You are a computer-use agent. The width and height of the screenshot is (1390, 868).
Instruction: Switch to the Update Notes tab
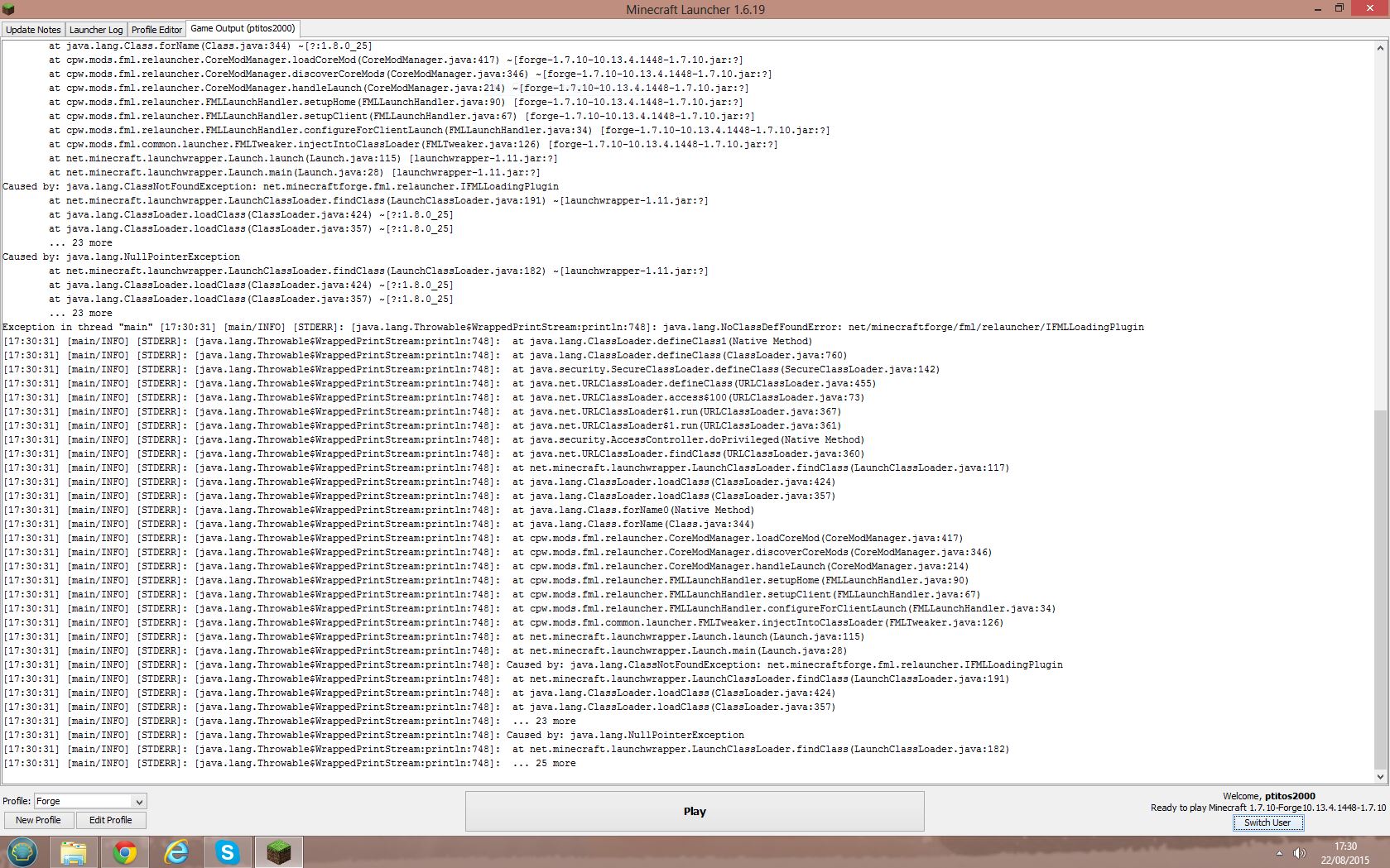(33, 29)
